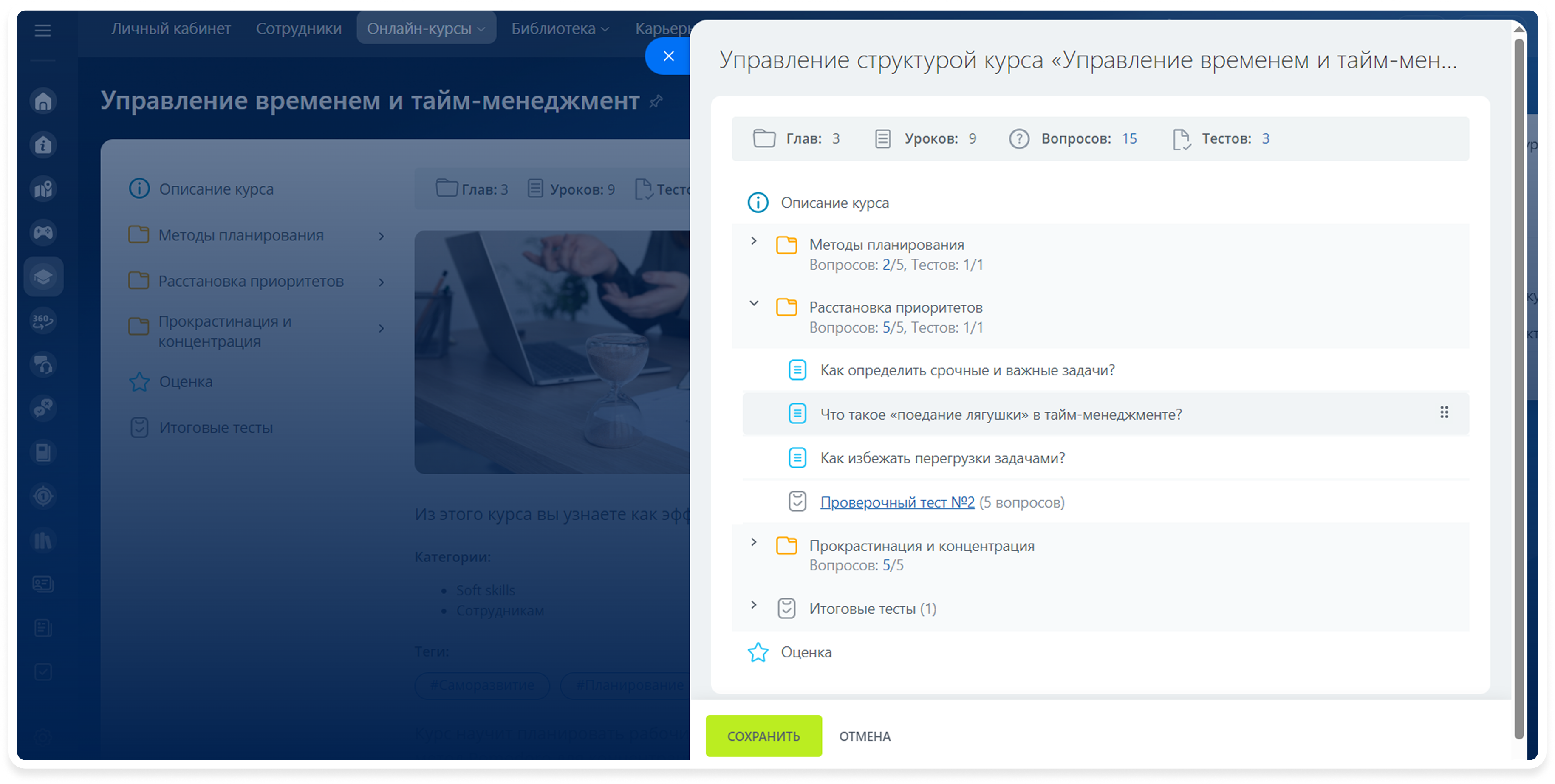The width and height of the screenshot is (1555, 784).
Task: Click the pin icon beside course title
Action: (x=656, y=102)
